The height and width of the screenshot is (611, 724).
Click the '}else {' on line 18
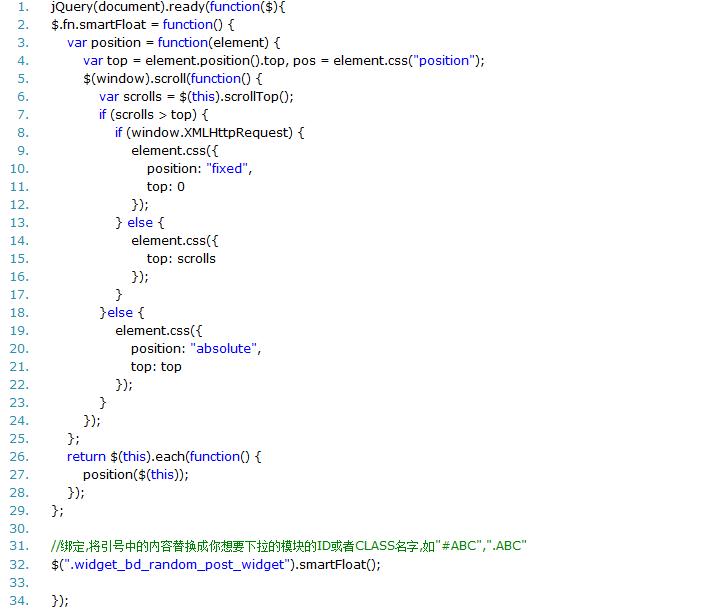[122, 313]
